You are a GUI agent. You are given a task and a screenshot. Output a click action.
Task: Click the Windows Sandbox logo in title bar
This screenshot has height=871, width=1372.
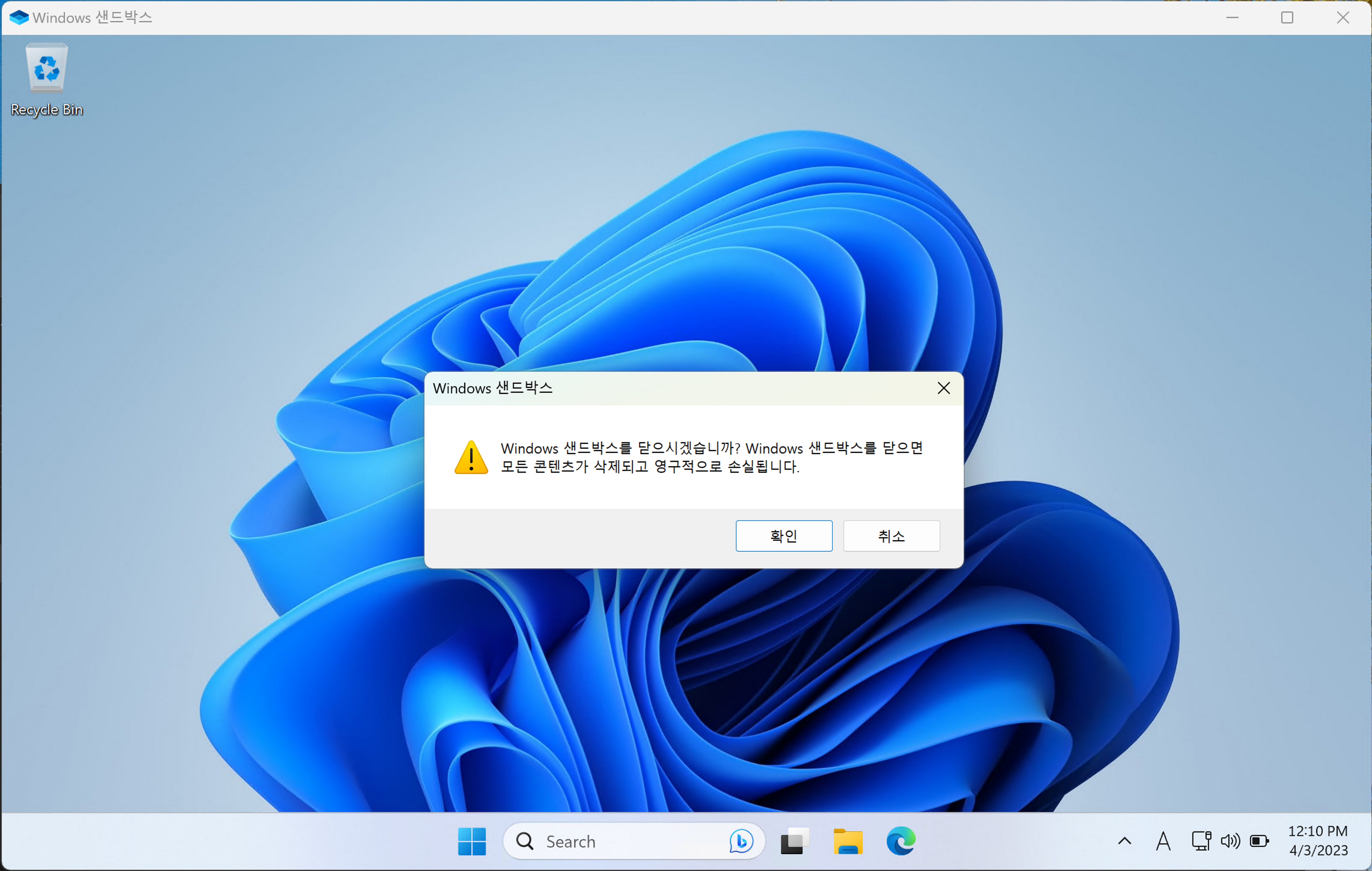(x=19, y=18)
